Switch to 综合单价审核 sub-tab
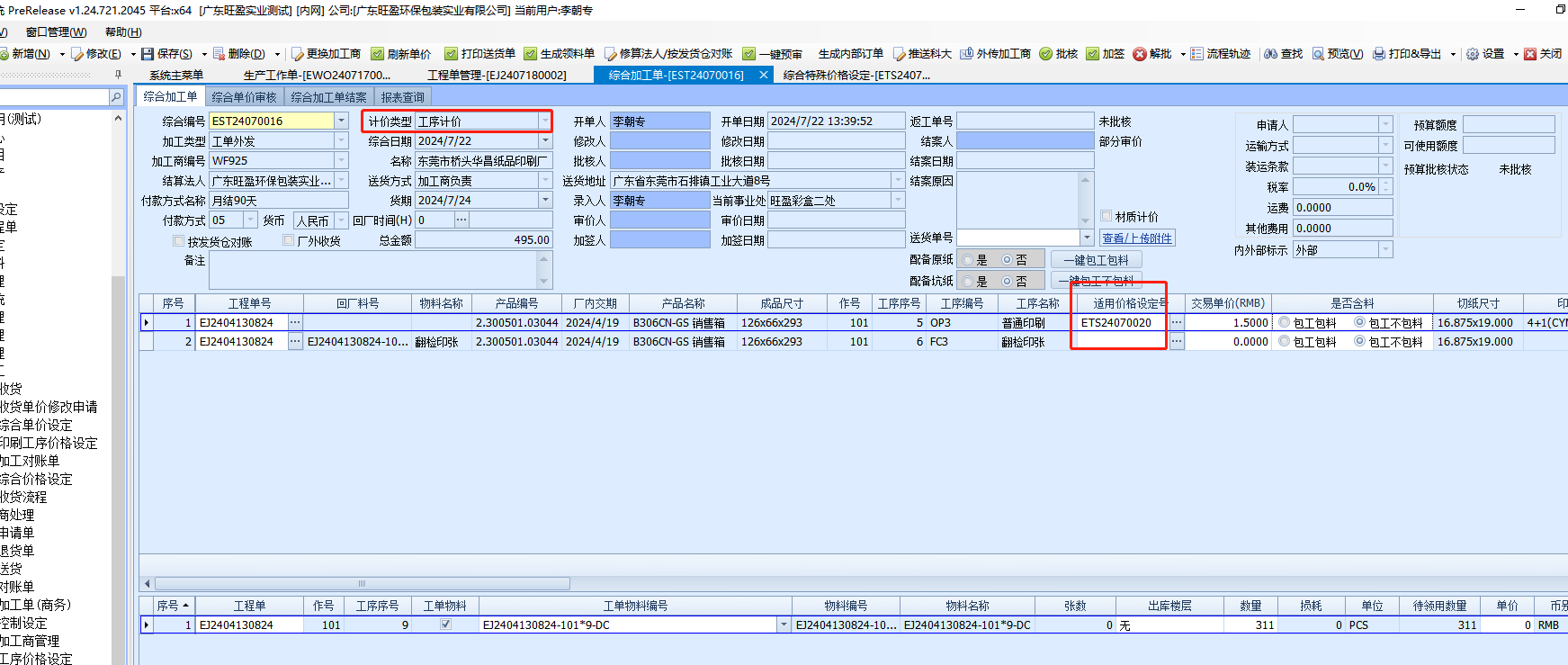This screenshot has width=1568, height=665. tap(245, 97)
